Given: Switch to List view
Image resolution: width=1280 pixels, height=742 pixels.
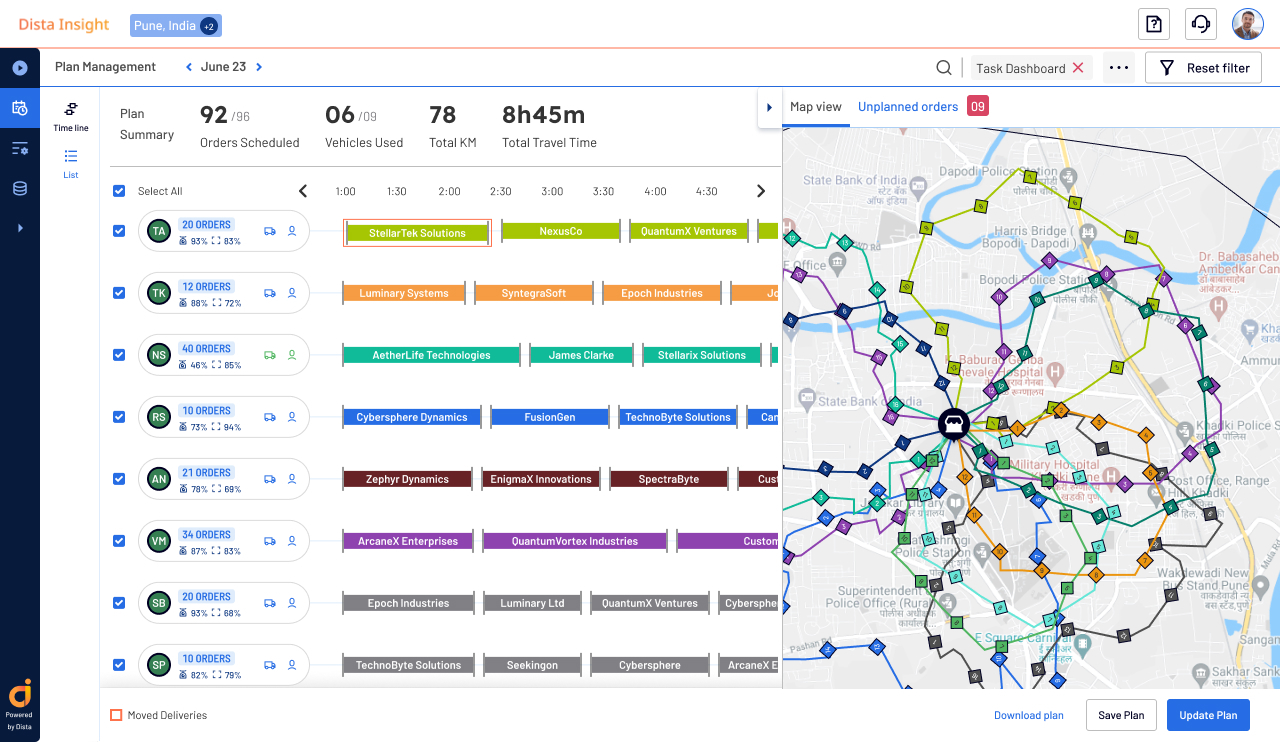Looking at the screenshot, I should [71, 162].
